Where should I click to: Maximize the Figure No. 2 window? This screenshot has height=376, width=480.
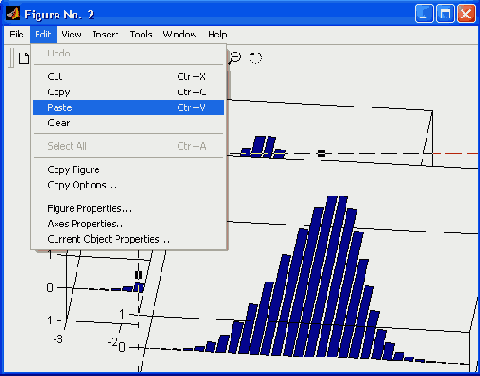445,14
